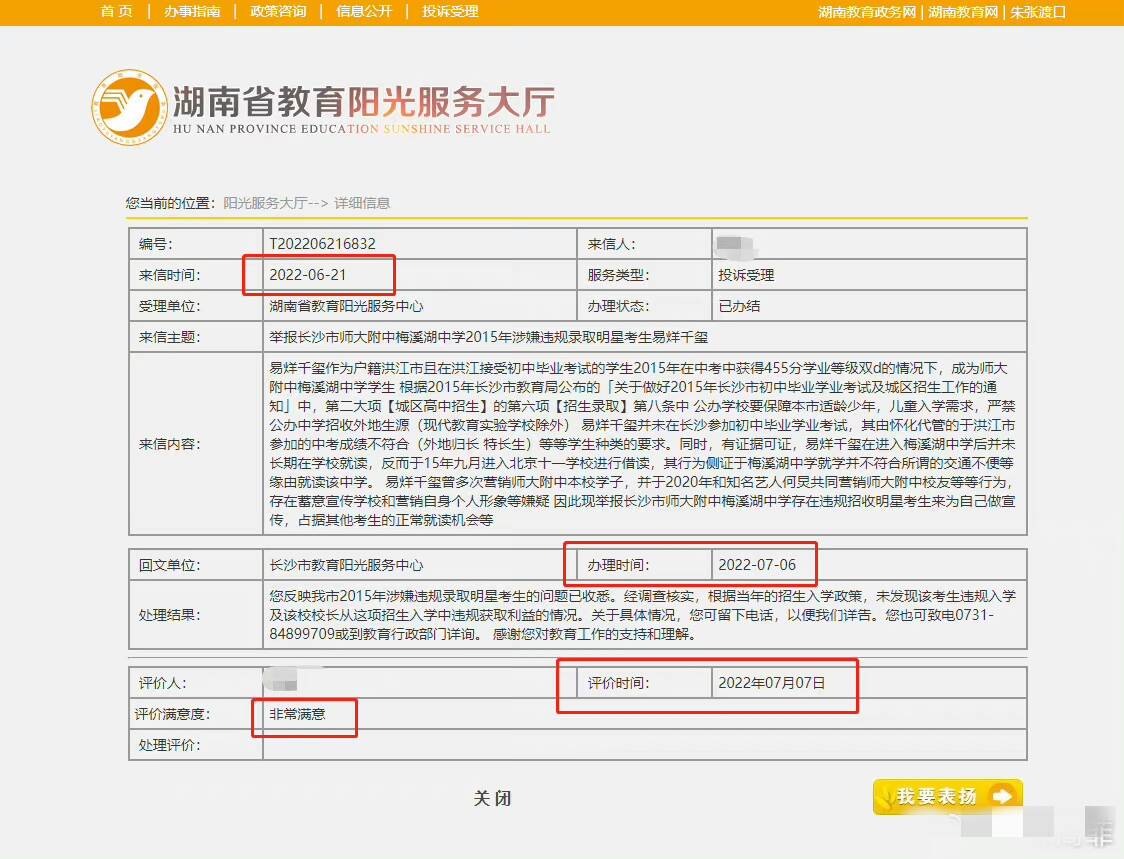Image resolution: width=1124 pixels, height=859 pixels.
Task: Click the bird logo of the service hall
Action: click(x=129, y=108)
